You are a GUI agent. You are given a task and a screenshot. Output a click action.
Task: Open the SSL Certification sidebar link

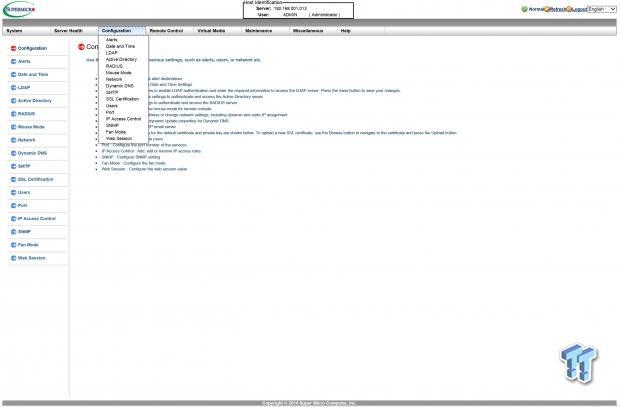point(36,179)
